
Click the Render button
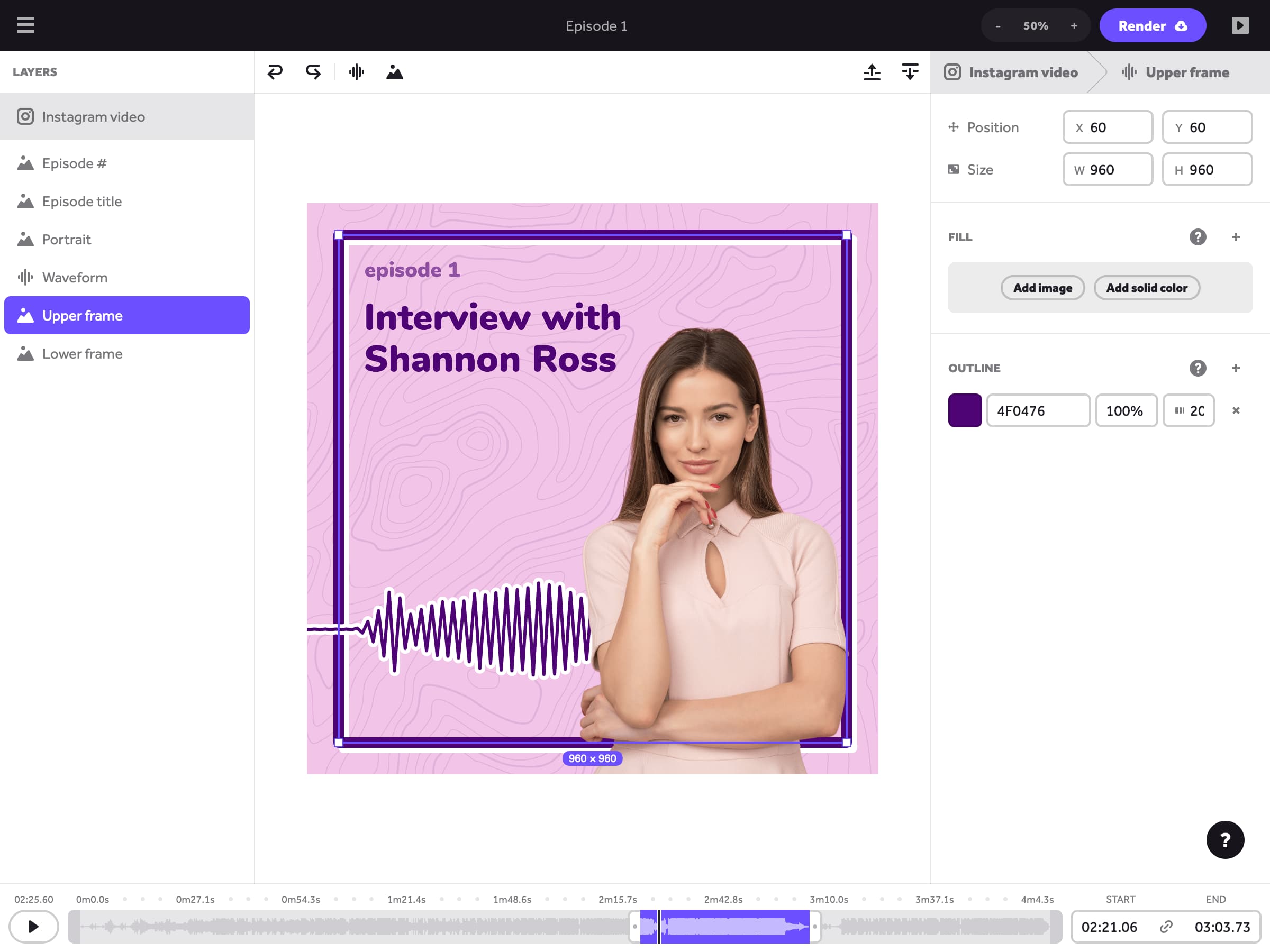pos(1151,26)
